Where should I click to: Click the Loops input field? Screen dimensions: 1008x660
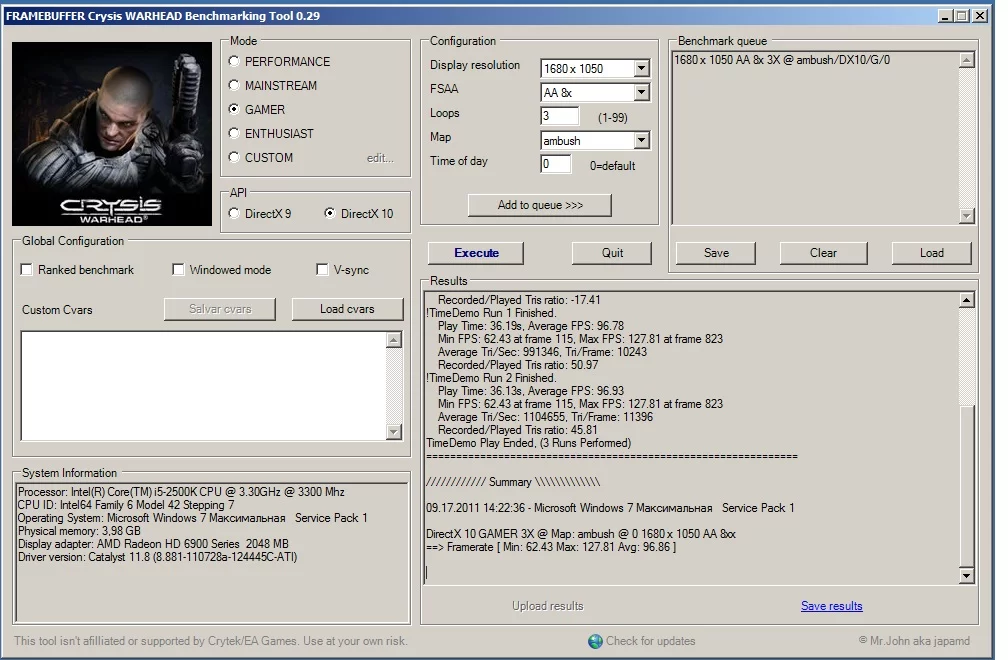pos(559,116)
